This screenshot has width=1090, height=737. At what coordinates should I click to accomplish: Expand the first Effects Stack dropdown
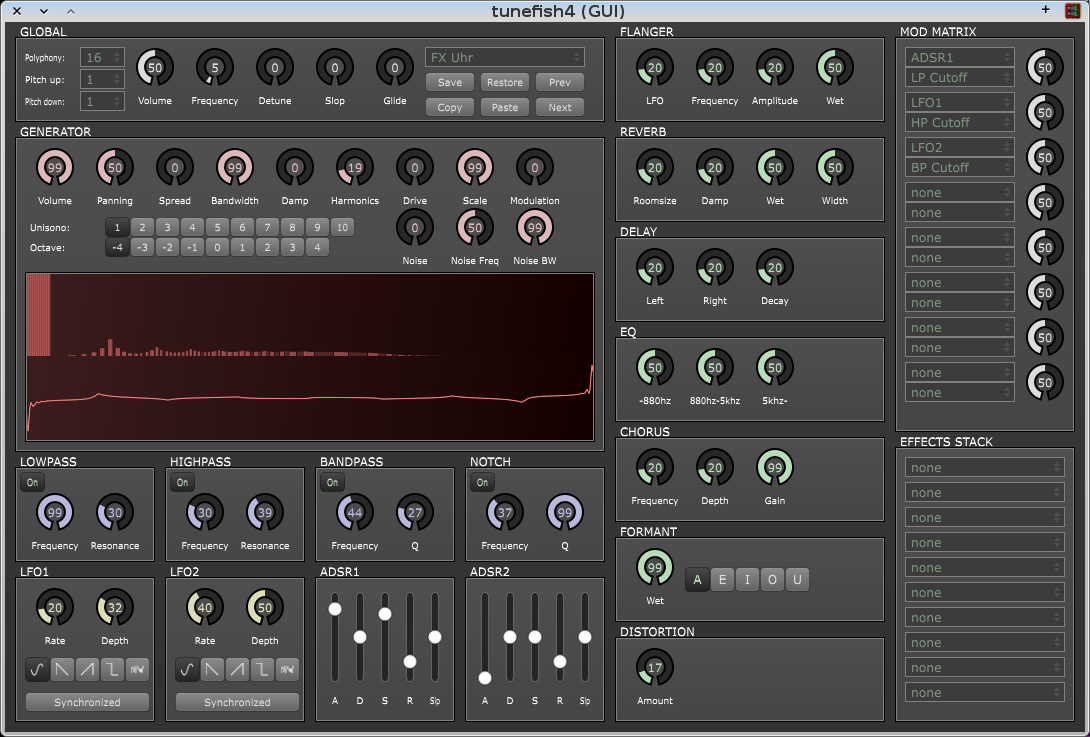[x=984, y=468]
